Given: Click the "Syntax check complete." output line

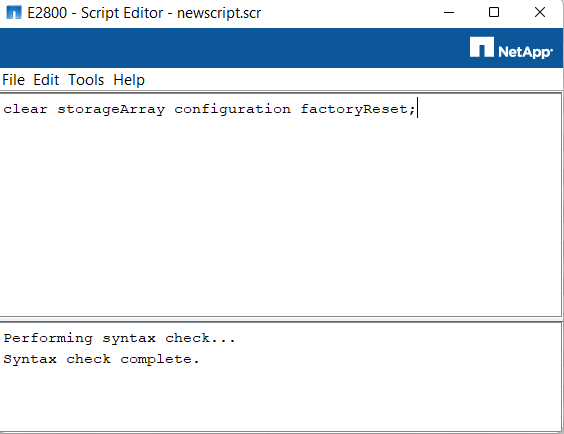Looking at the screenshot, I should [x=101, y=359].
